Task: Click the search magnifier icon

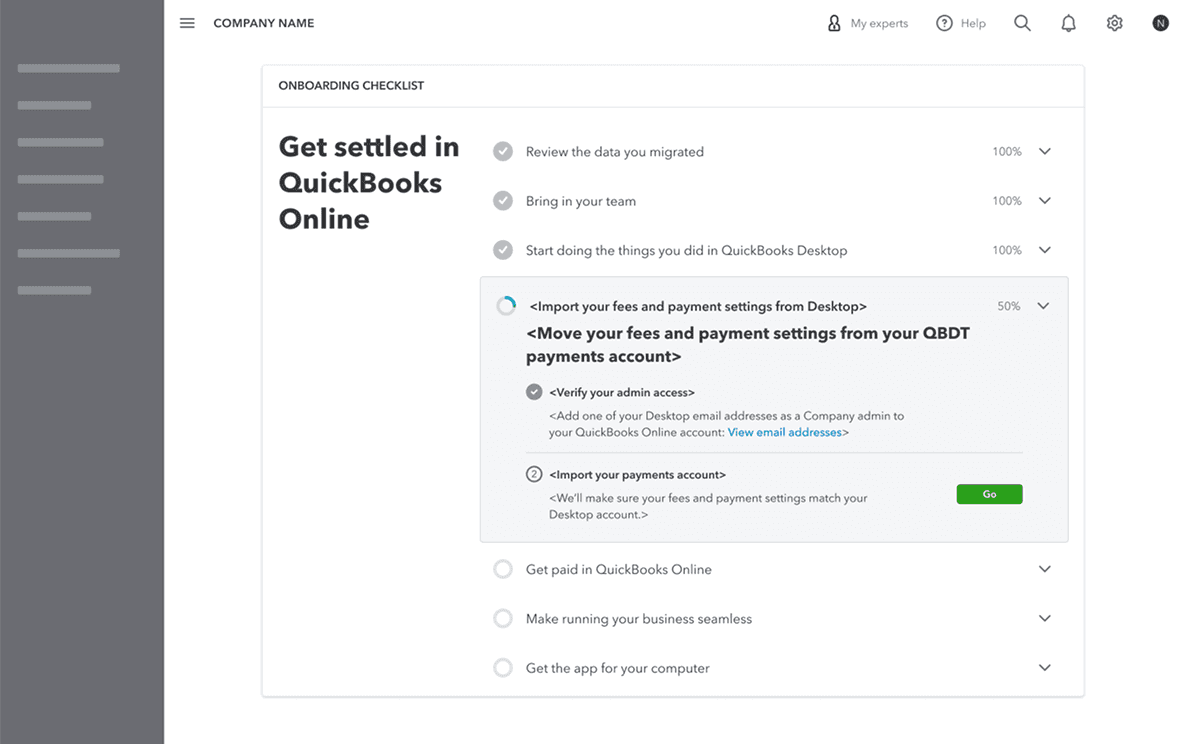Action: [x=1022, y=23]
